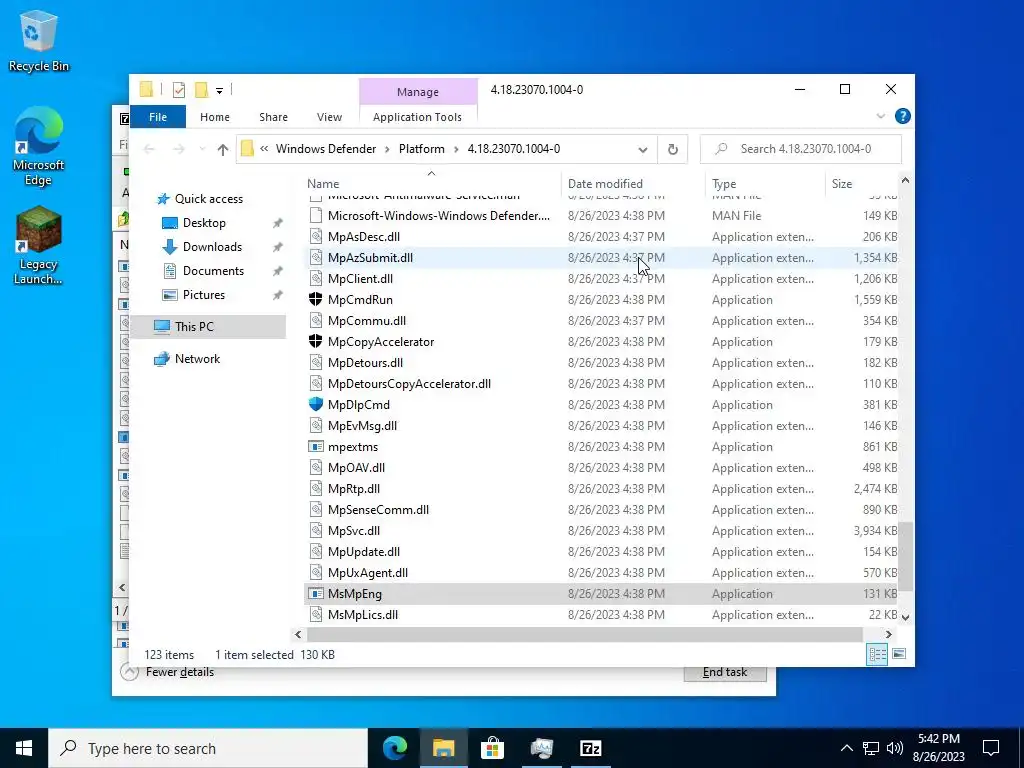Click the Windows Start button
This screenshot has height=768, width=1024.
pos(24,748)
